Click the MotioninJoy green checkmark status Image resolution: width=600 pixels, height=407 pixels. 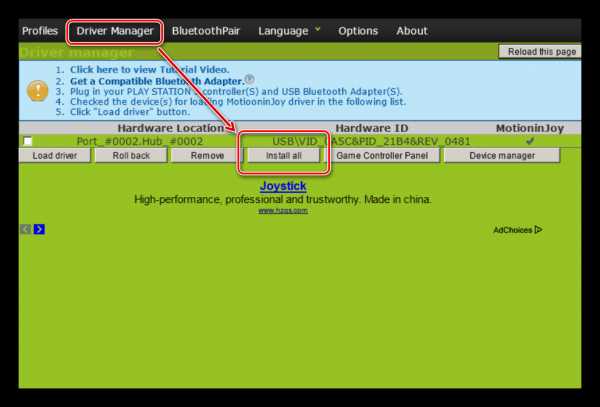(x=530, y=141)
